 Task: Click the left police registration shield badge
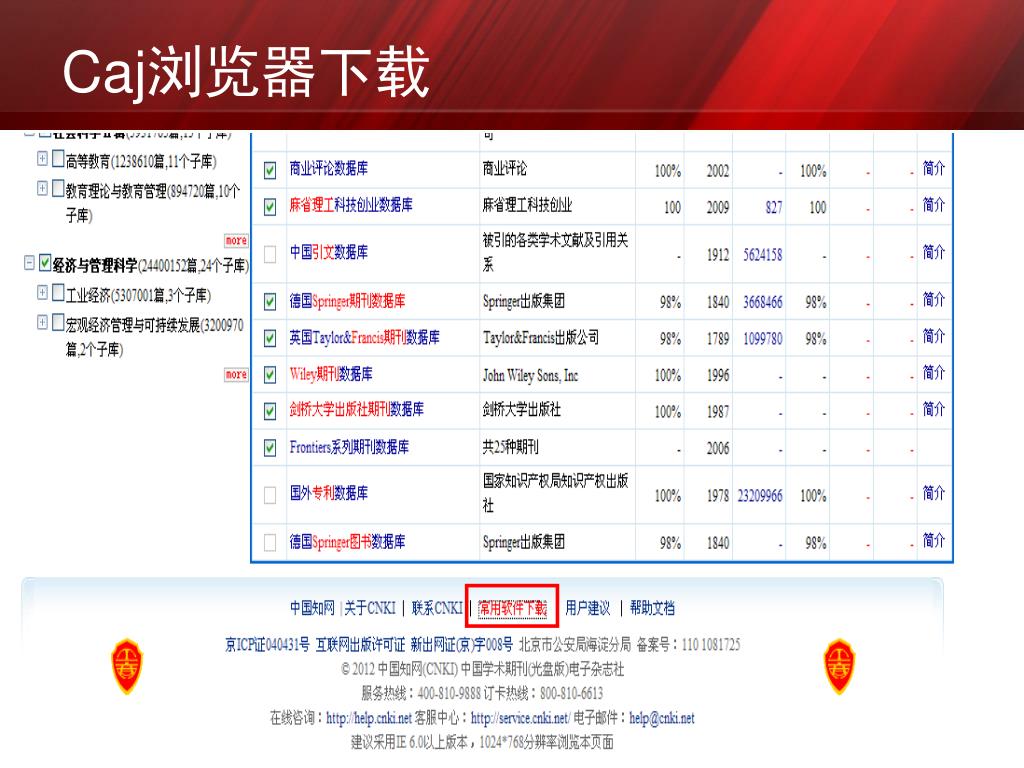tap(127, 666)
